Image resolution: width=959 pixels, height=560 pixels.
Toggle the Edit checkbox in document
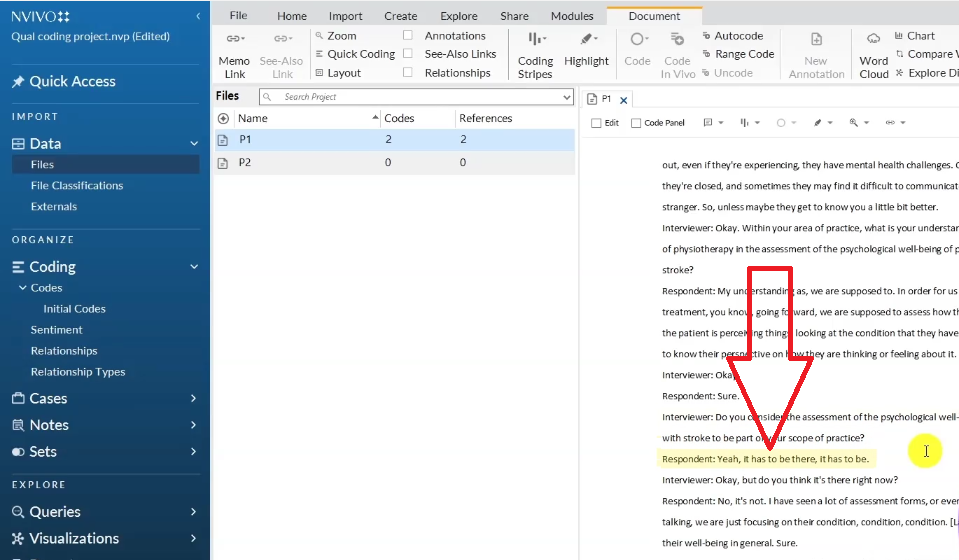(596, 123)
